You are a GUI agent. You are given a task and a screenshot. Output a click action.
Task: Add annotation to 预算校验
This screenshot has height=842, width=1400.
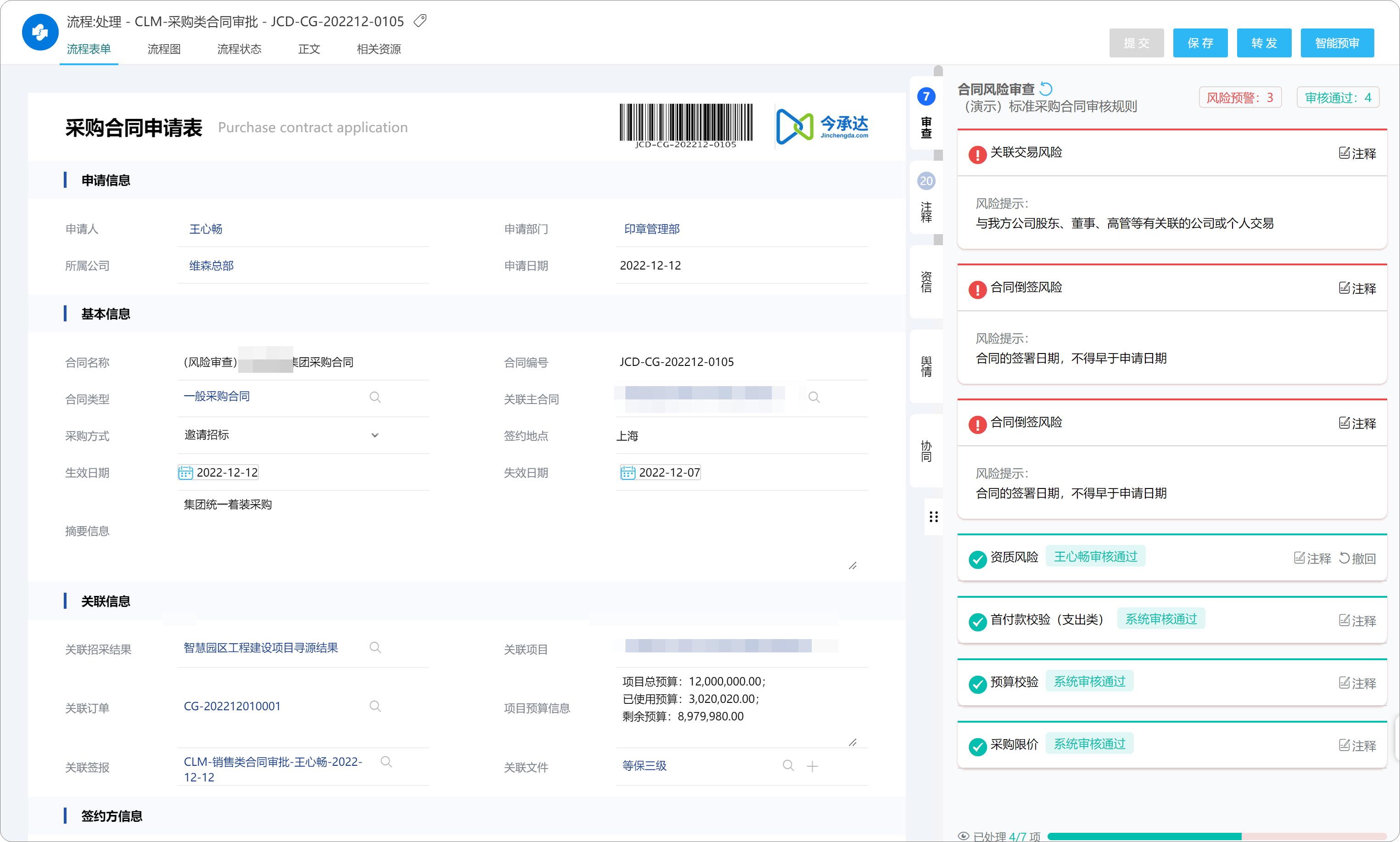[1357, 683]
